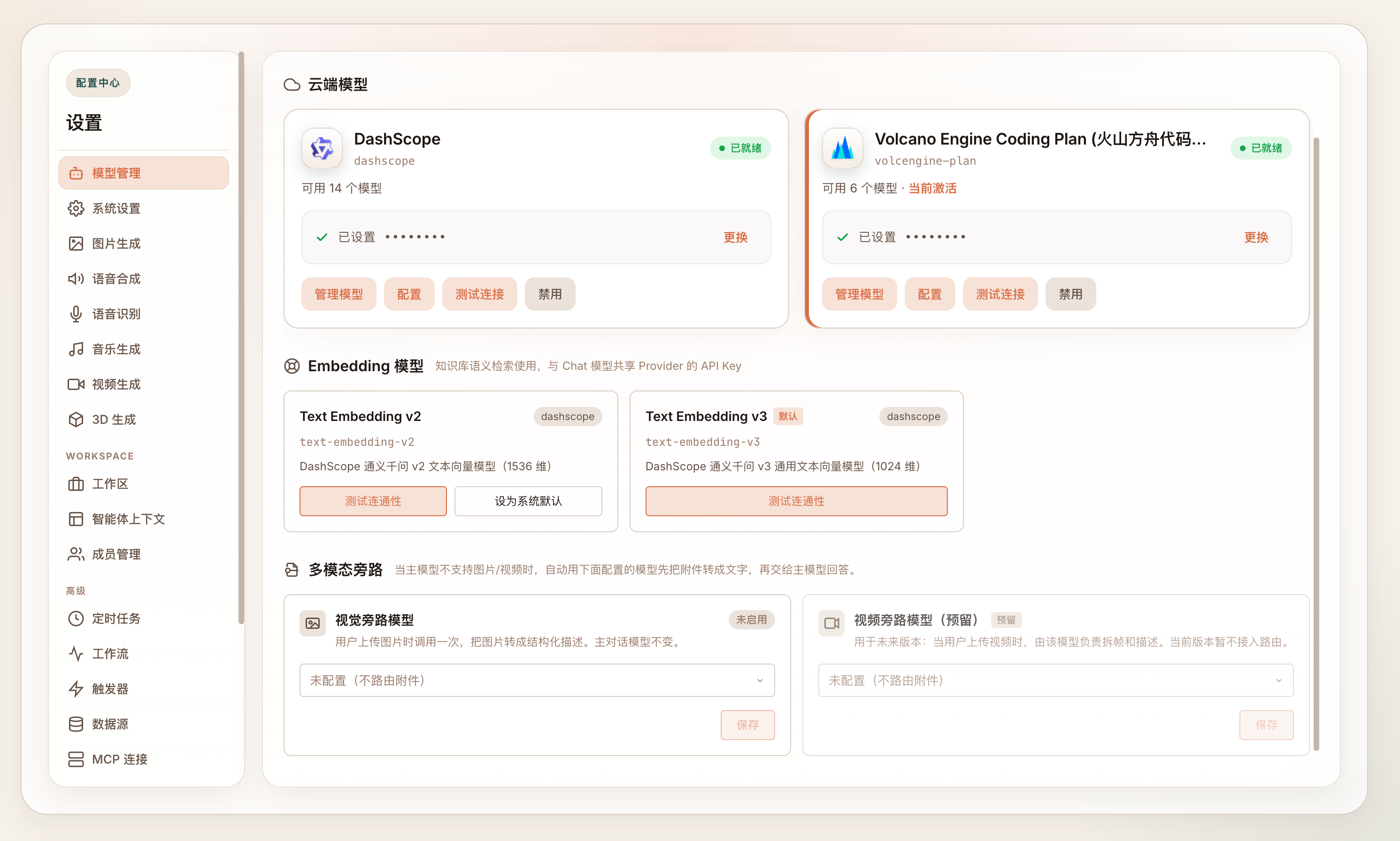Click 更换 for the Volcano Engine key

coord(1256,237)
